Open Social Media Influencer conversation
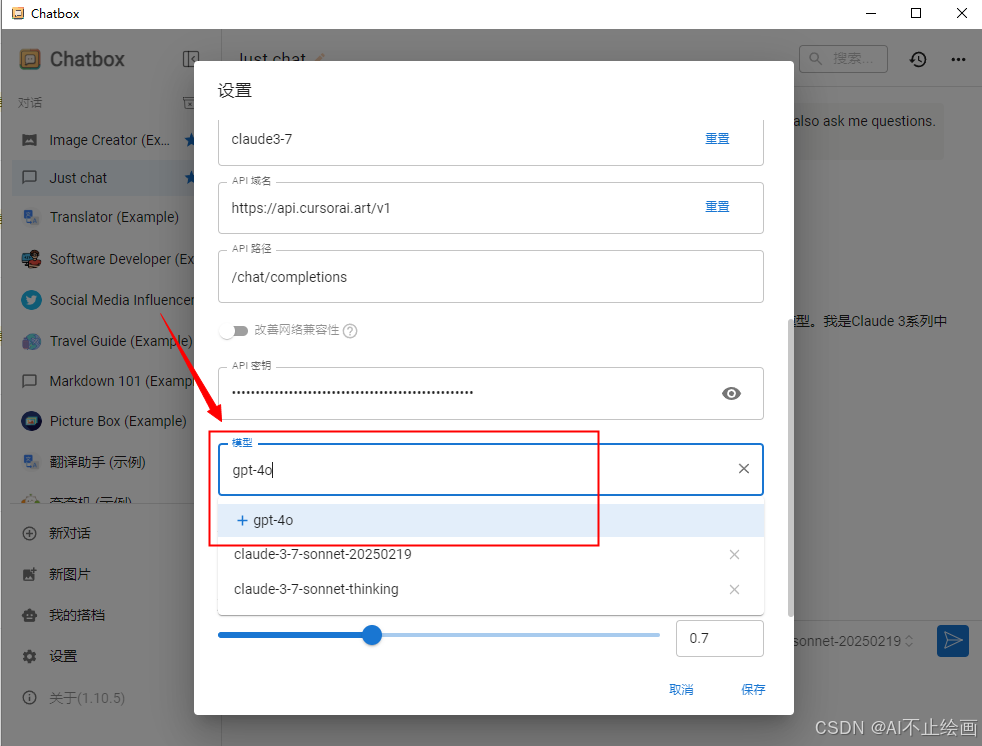 point(103,300)
